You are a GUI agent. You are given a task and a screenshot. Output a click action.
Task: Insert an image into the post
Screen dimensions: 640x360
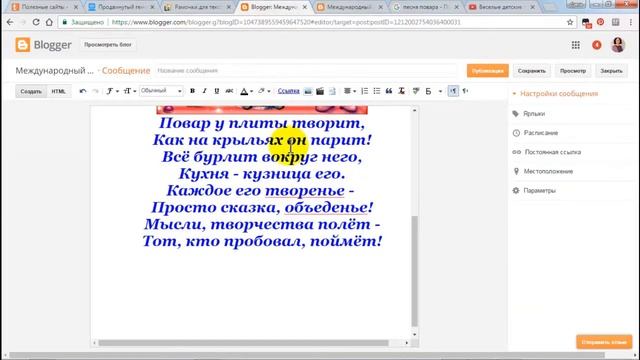coord(308,91)
